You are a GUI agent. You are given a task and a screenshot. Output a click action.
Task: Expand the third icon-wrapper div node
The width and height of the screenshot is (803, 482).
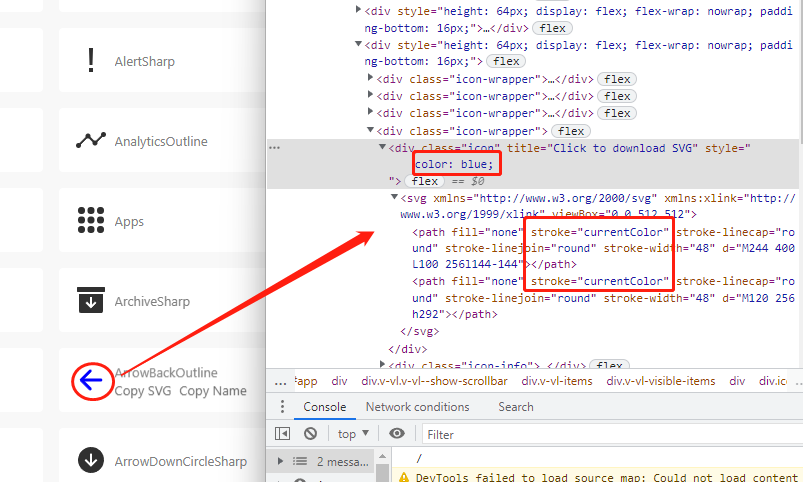[370, 112]
